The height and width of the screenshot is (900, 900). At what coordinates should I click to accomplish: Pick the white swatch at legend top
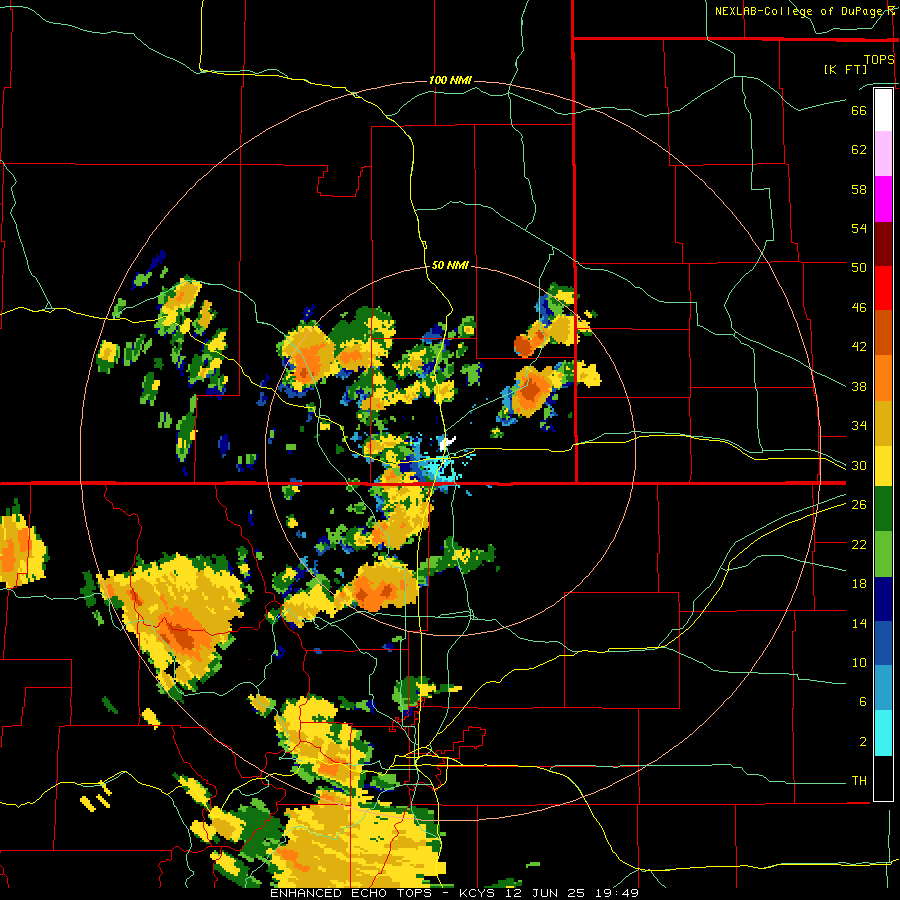click(x=883, y=110)
